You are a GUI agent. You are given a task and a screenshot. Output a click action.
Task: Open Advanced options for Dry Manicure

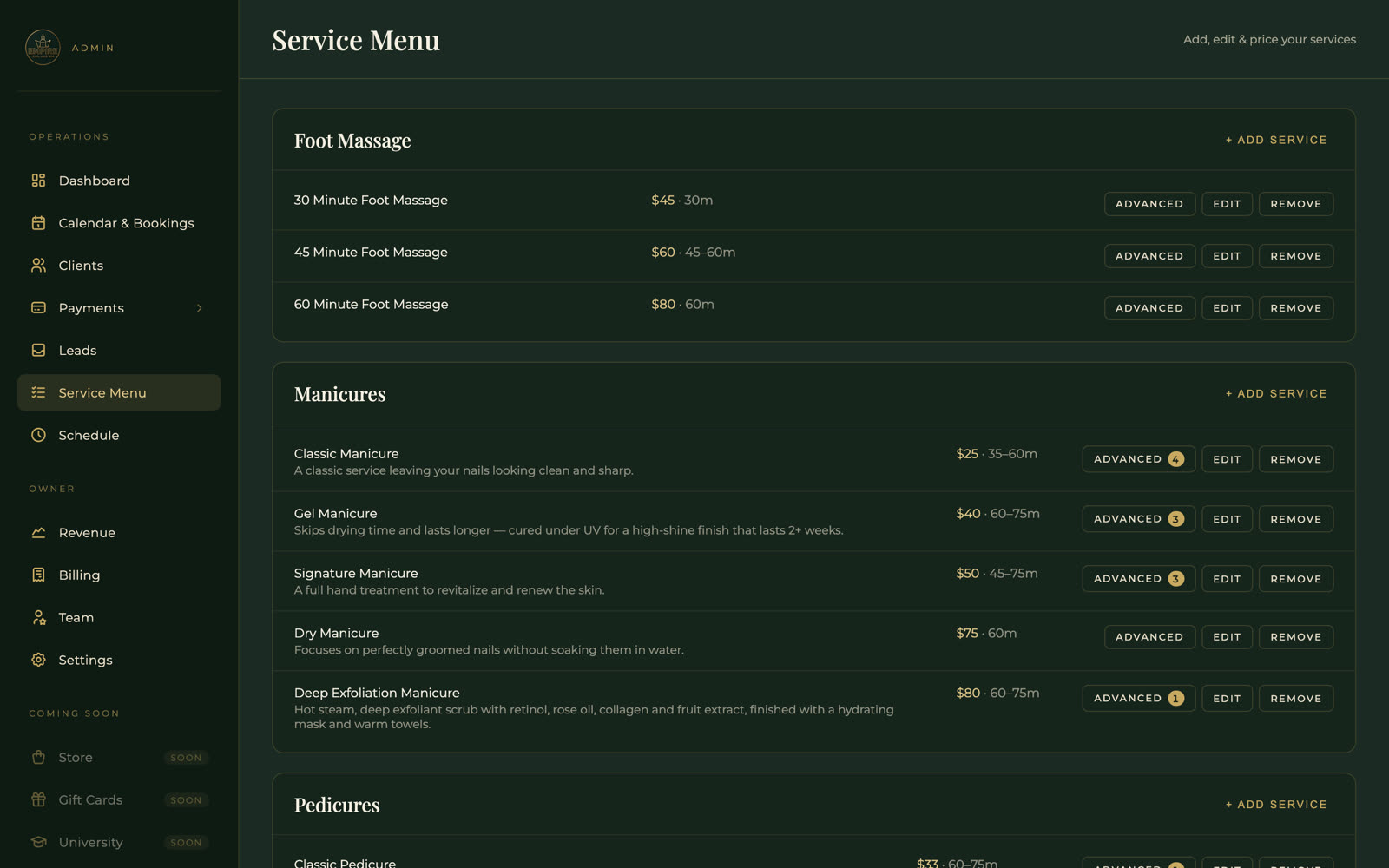[x=1149, y=637]
